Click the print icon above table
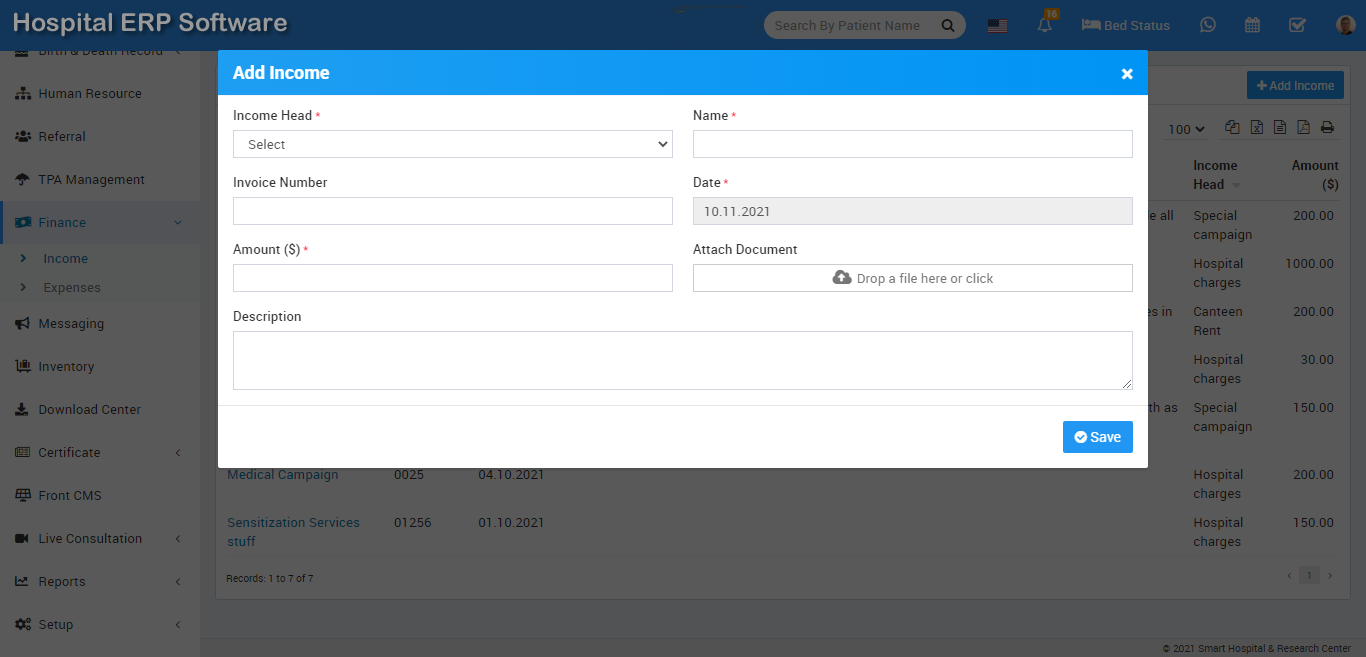This screenshot has height=657, width=1366. pyautogui.click(x=1327, y=128)
